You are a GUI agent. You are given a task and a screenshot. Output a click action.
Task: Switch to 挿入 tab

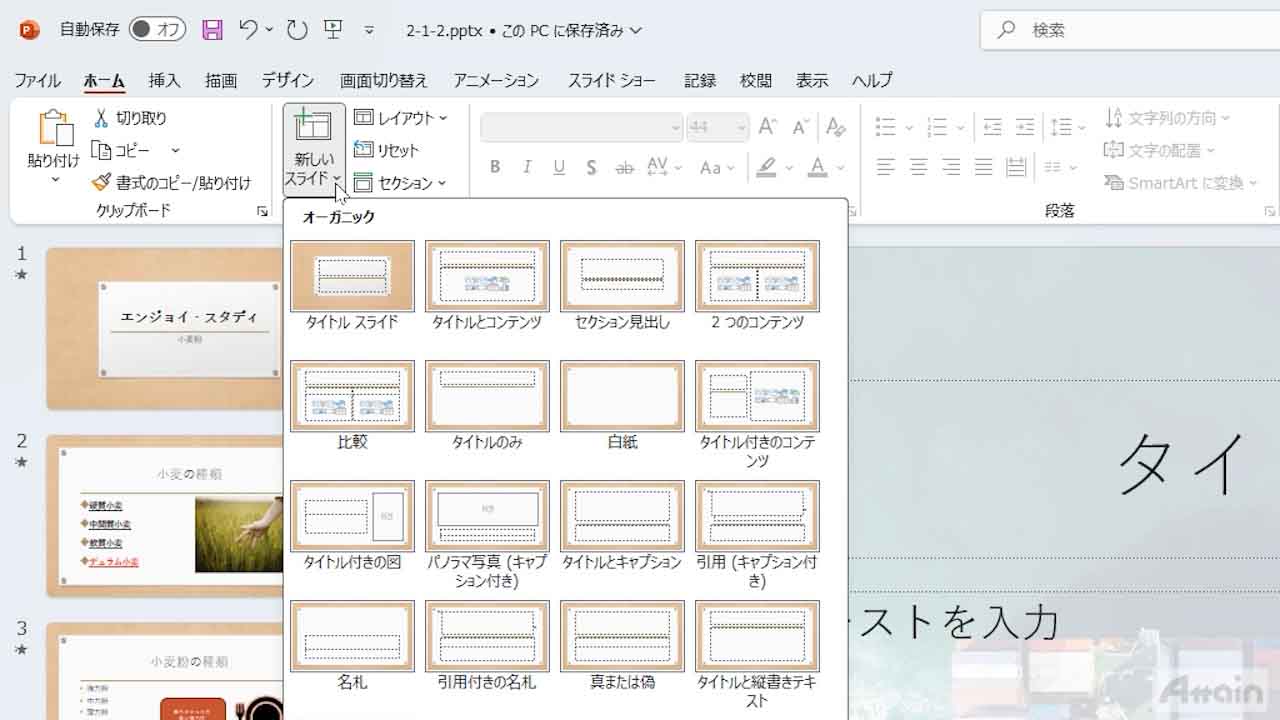click(x=164, y=80)
